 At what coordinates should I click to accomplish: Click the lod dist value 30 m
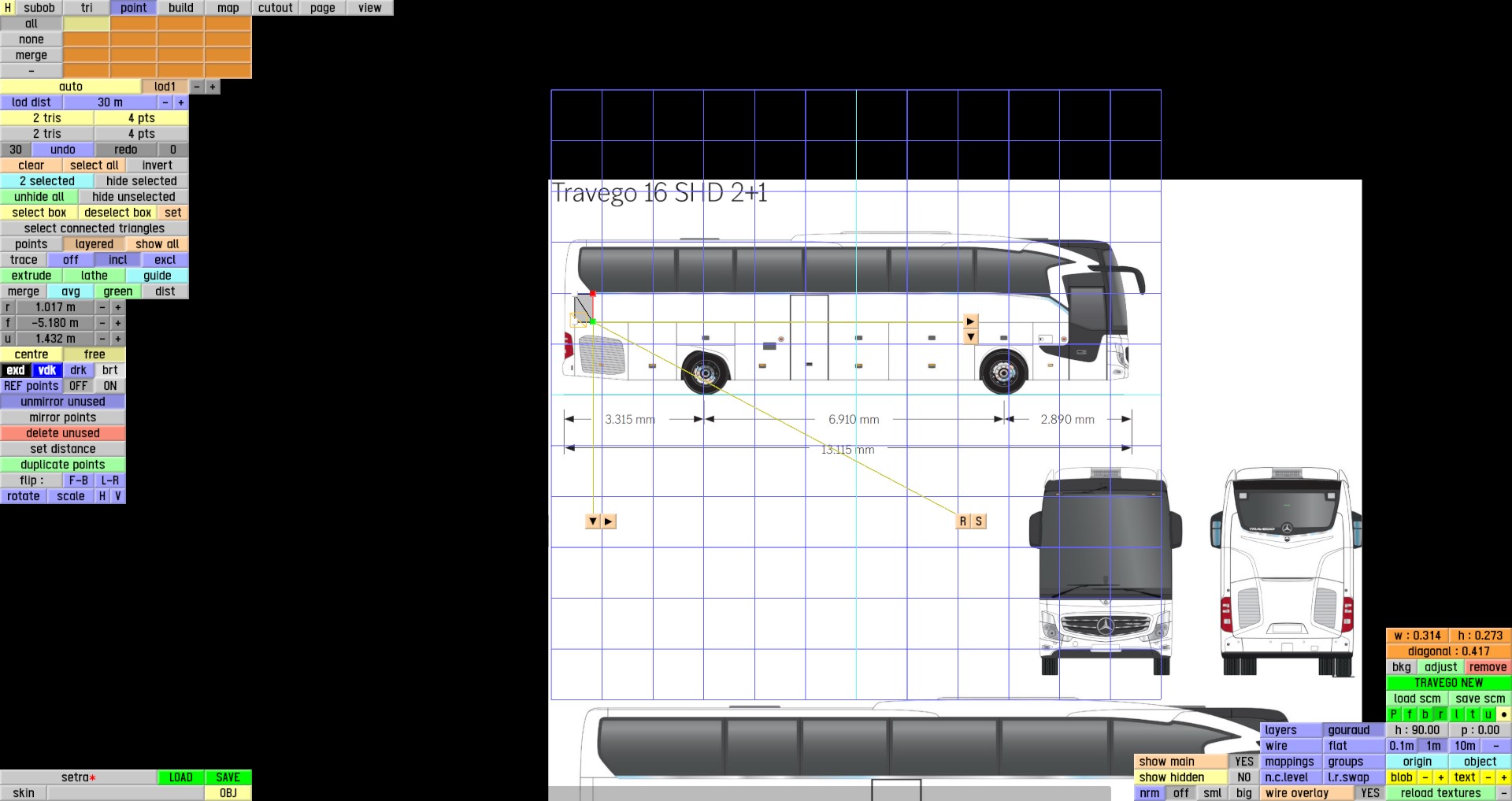pos(110,102)
